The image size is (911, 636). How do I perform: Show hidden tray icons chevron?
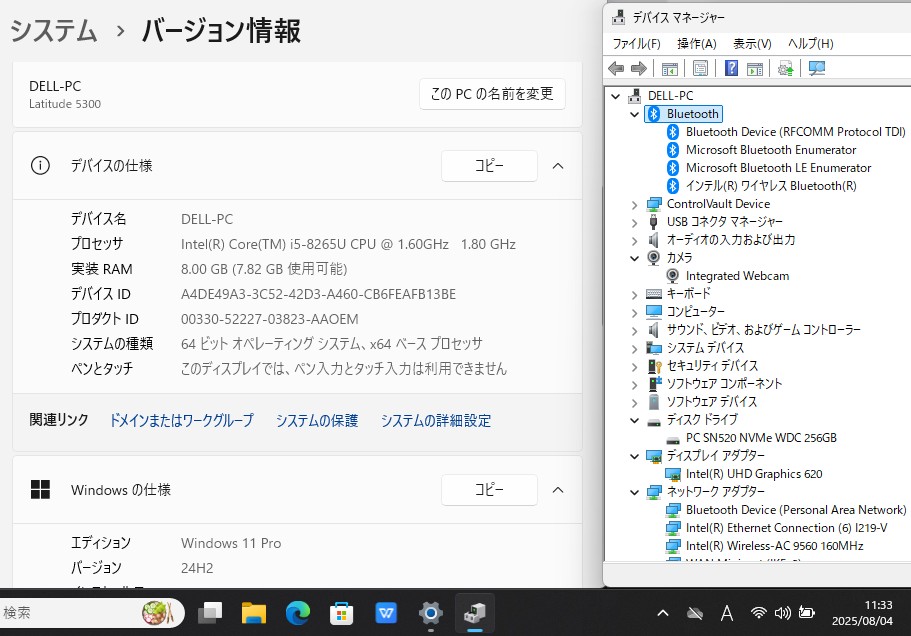pyautogui.click(x=663, y=613)
